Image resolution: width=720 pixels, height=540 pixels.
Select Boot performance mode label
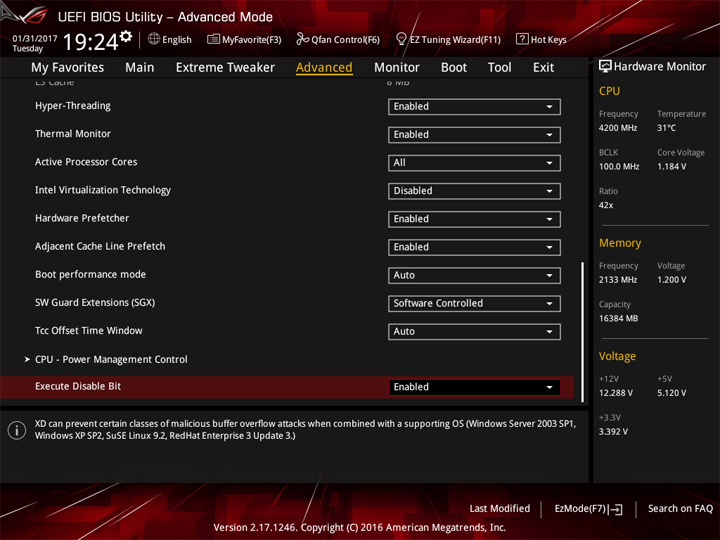(90, 275)
